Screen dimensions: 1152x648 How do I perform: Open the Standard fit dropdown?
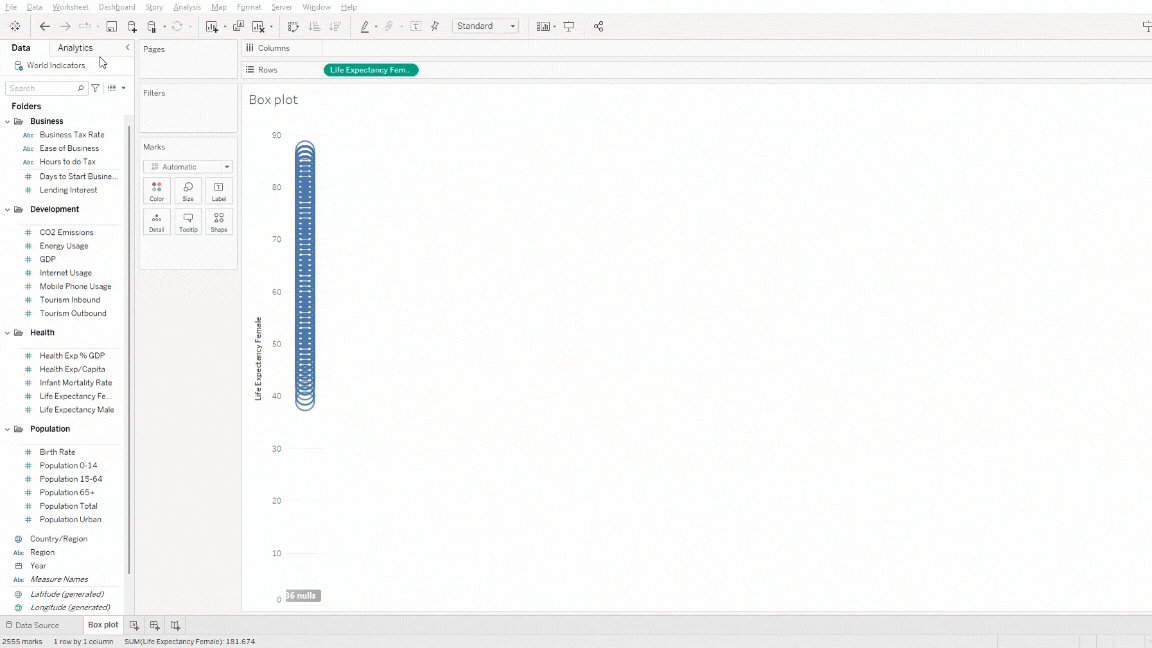point(486,27)
